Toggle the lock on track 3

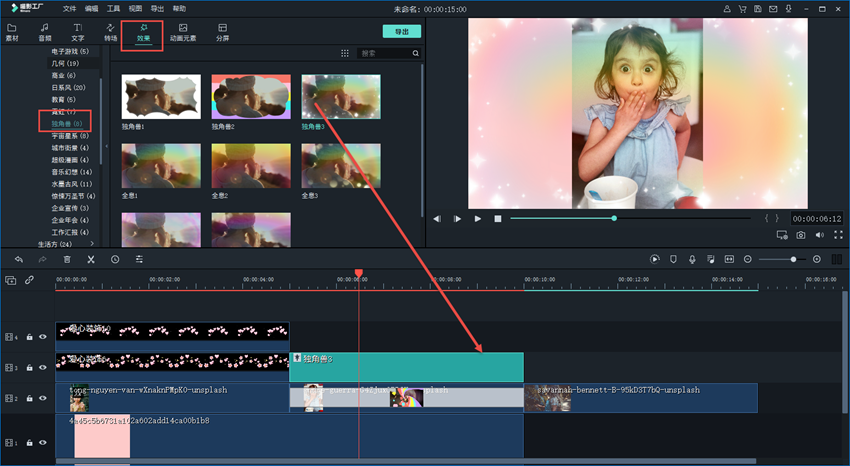click(x=30, y=368)
